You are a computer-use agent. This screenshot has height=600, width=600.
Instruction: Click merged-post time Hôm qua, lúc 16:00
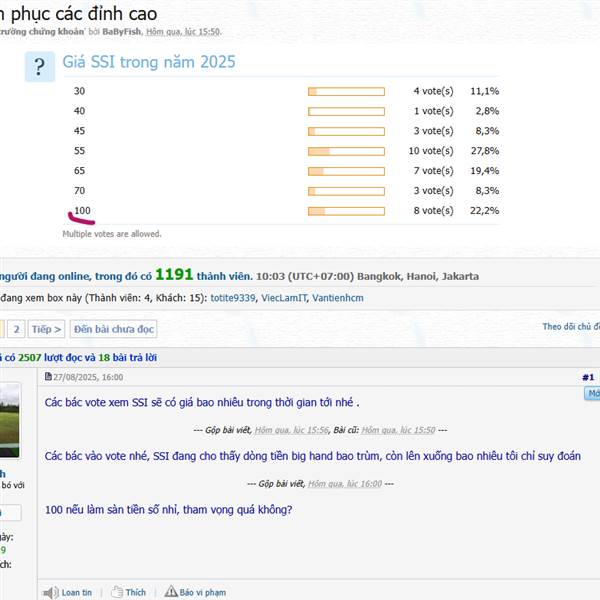click(345, 484)
